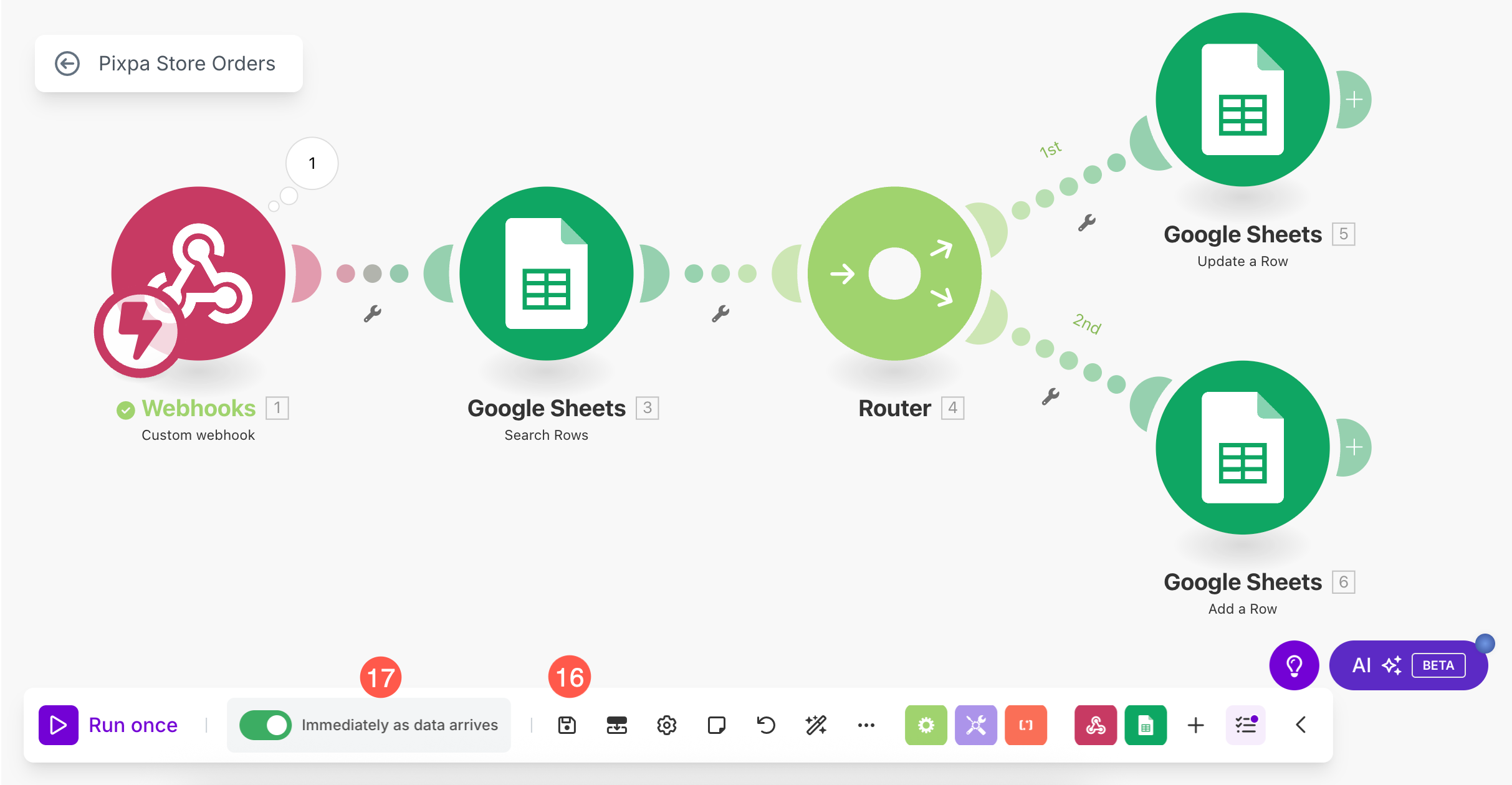Go back using the arrow icon

click(x=67, y=64)
